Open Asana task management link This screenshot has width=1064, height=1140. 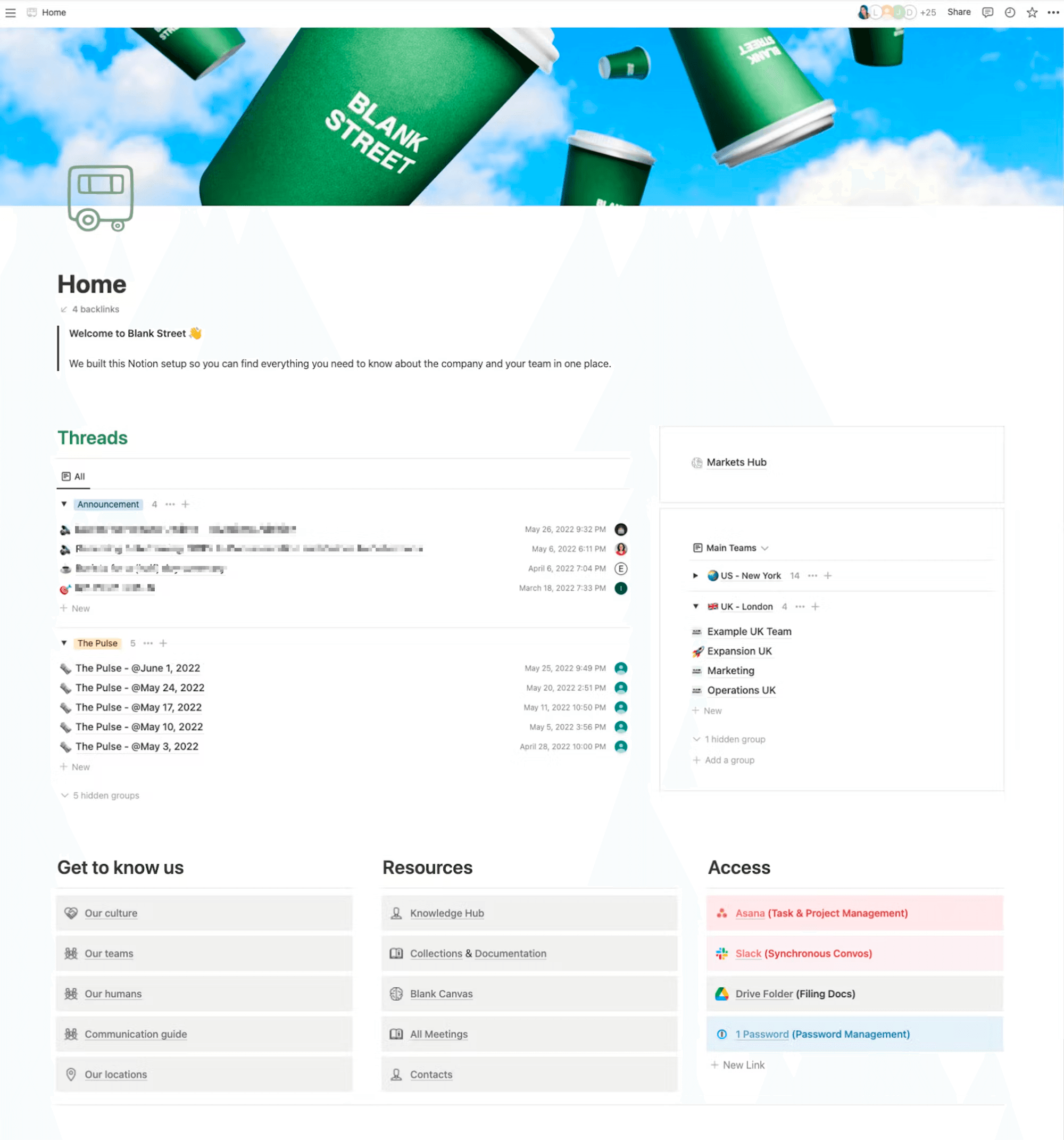[x=750, y=913]
